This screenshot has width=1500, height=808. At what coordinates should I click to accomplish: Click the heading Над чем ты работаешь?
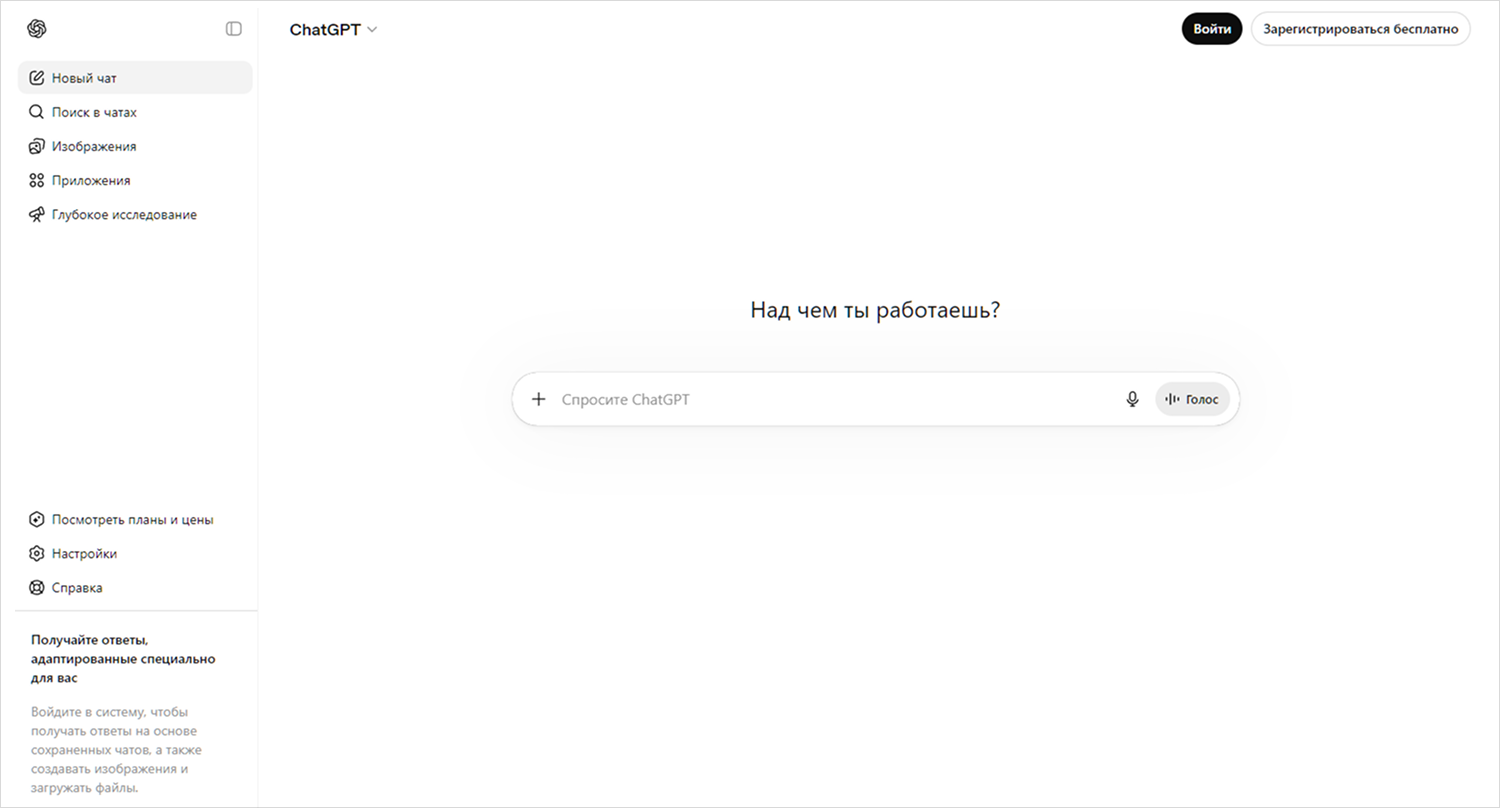[875, 310]
